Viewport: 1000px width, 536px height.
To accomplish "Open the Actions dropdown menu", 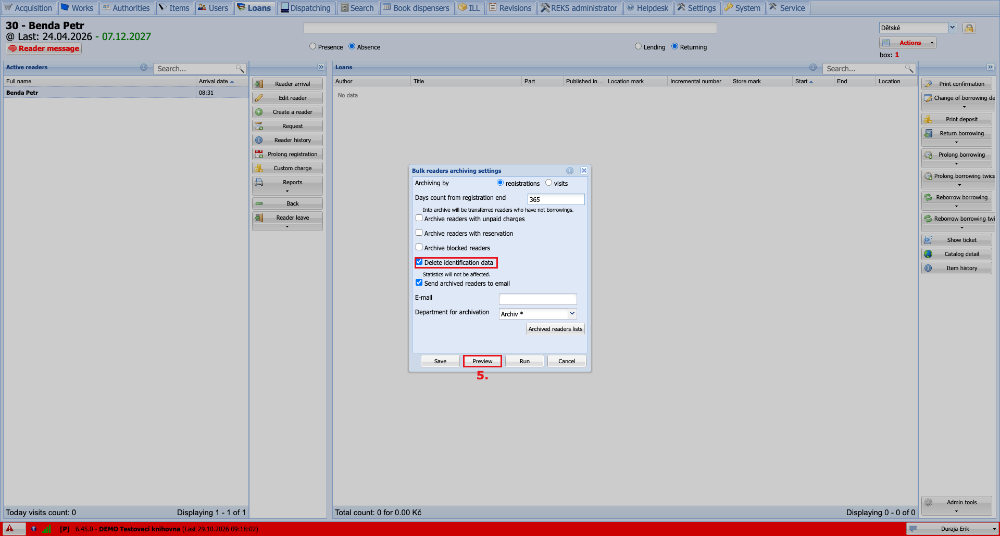I will point(908,43).
